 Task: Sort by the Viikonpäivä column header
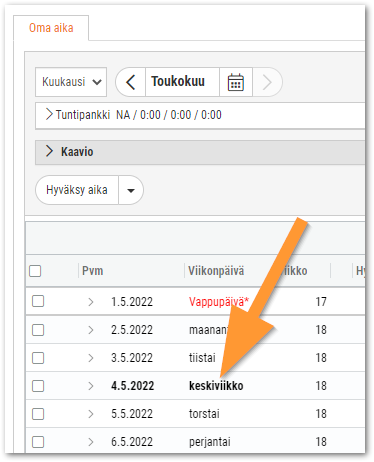pyautogui.click(x=216, y=271)
